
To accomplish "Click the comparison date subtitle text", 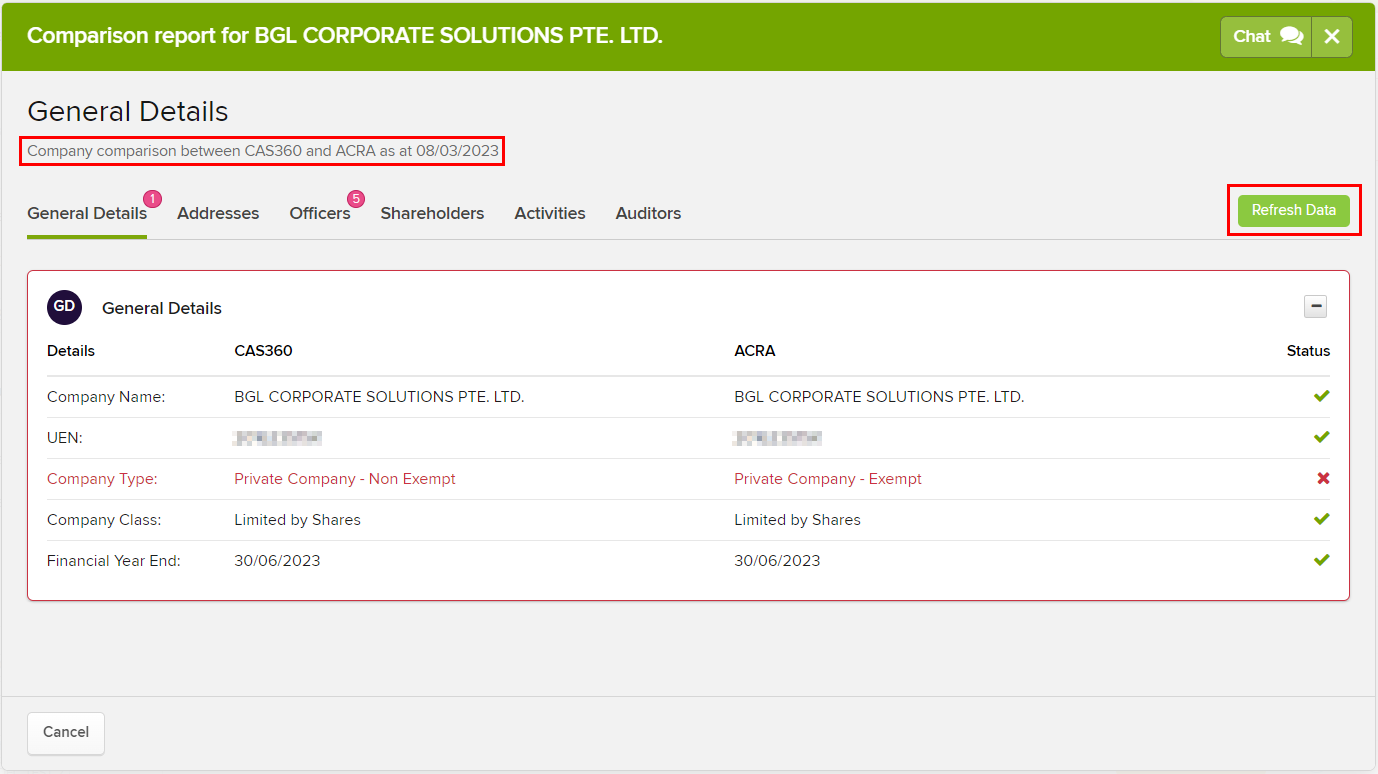I will (262, 151).
